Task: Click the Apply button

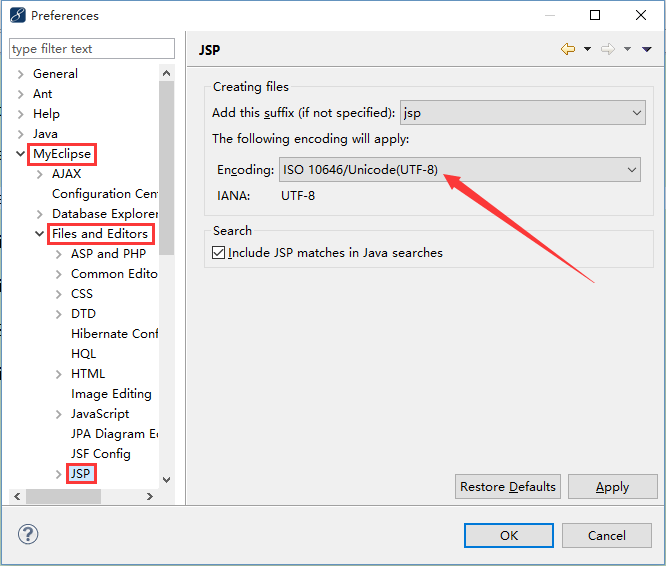Action: (612, 487)
